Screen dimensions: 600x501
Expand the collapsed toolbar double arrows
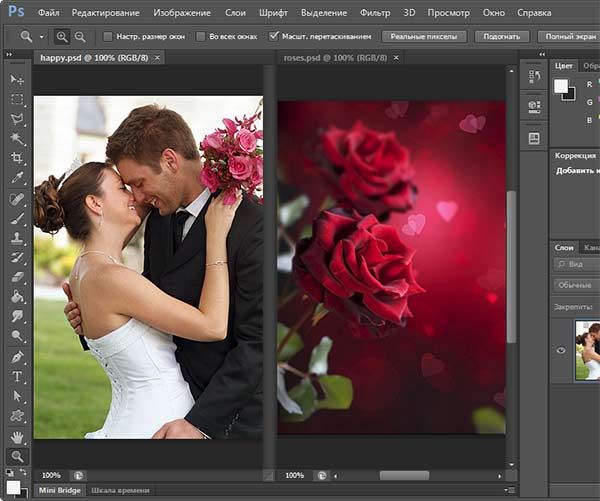9,55
